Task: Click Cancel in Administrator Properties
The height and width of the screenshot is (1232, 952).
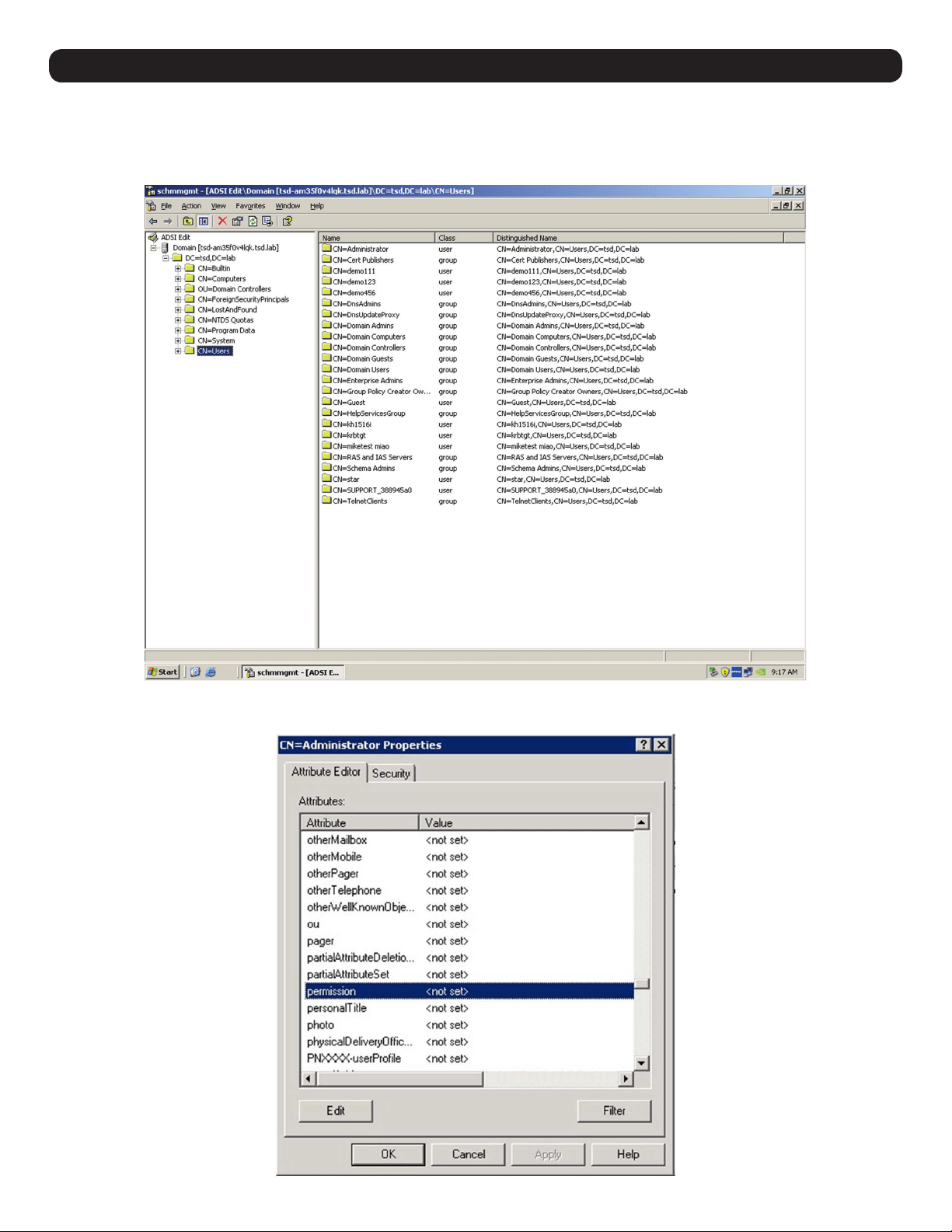Action: [x=469, y=1154]
